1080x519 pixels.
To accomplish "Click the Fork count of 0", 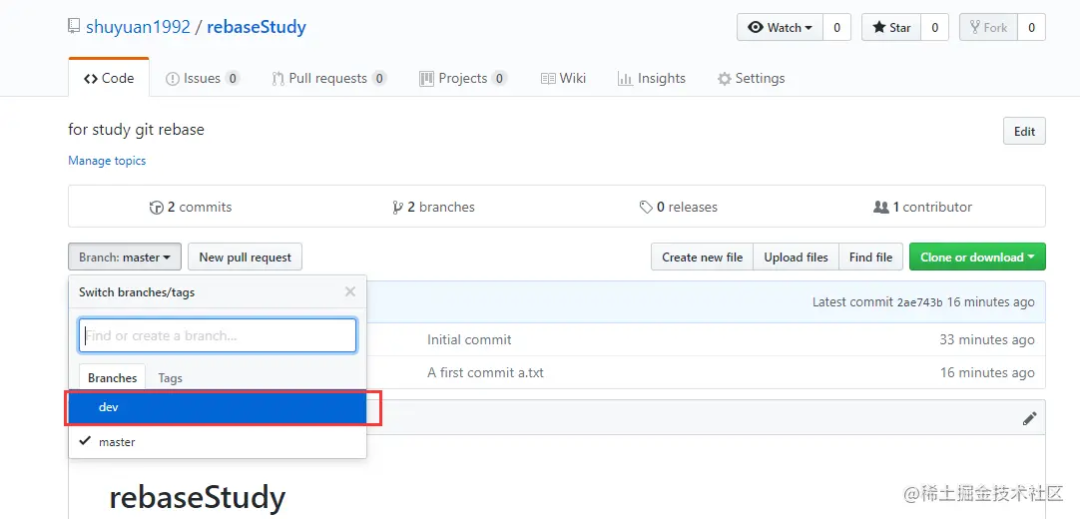I will pos(1031,28).
